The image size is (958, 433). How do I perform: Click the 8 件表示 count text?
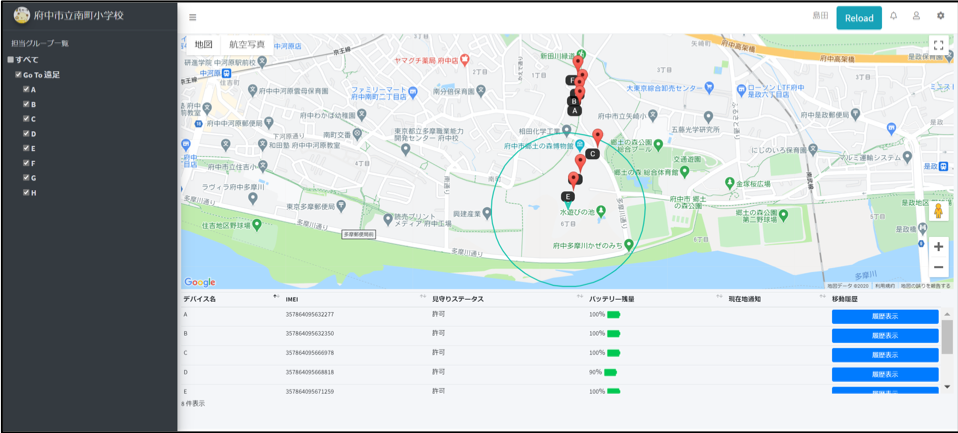pos(192,403)
